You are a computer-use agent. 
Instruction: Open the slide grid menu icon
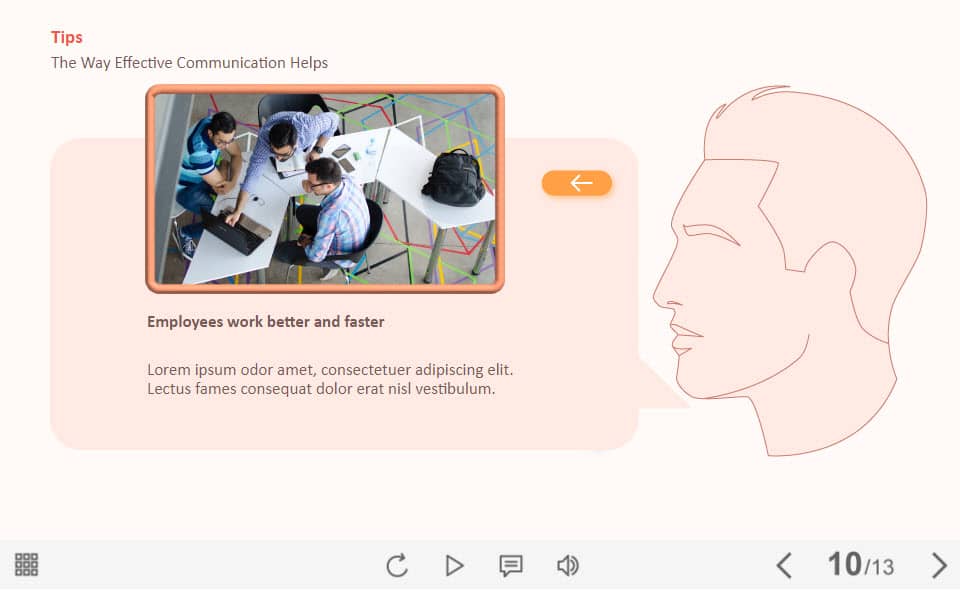pos(26,564)
